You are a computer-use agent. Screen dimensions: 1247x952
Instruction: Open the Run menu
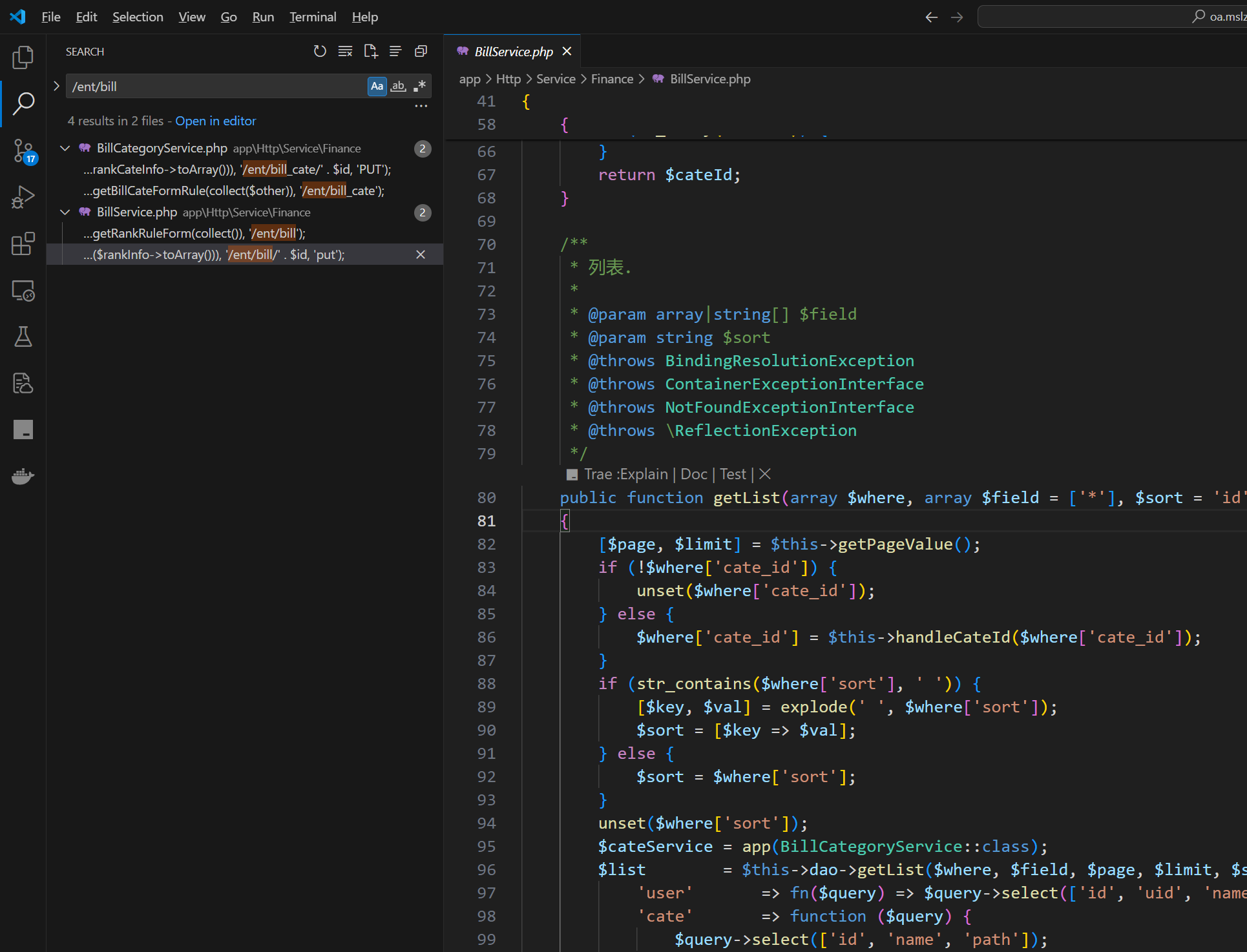[x=263, y=17]
